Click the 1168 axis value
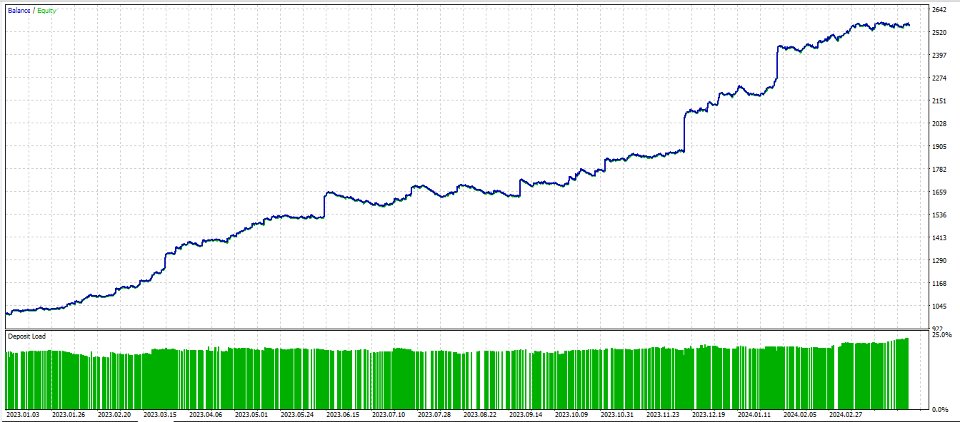 click(x=939, y=284)
